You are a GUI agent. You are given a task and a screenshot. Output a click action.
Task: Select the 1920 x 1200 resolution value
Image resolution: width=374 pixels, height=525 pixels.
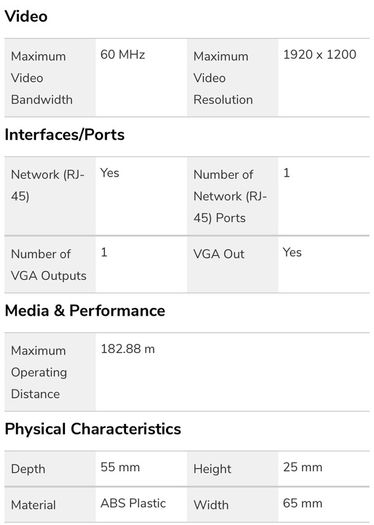coord(320,55)
